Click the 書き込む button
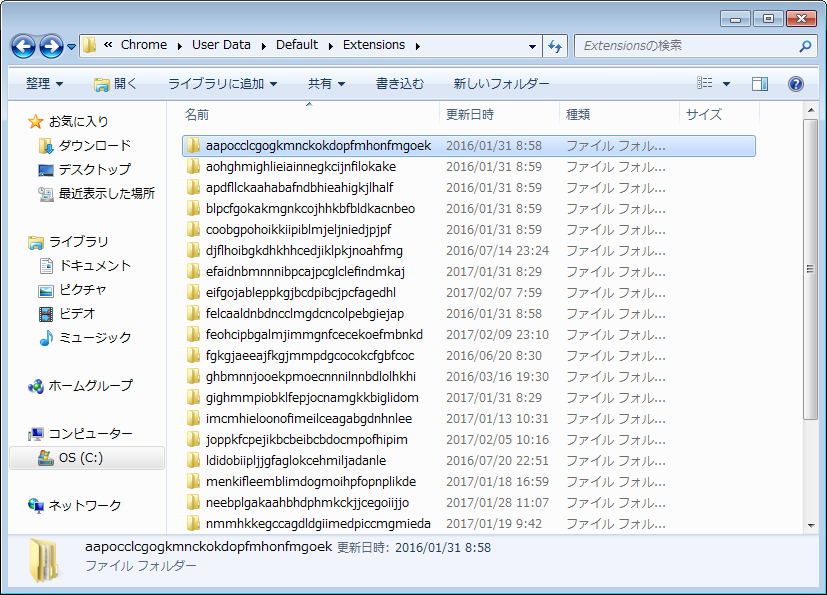The image size is (827, 595). pos(399,83)
